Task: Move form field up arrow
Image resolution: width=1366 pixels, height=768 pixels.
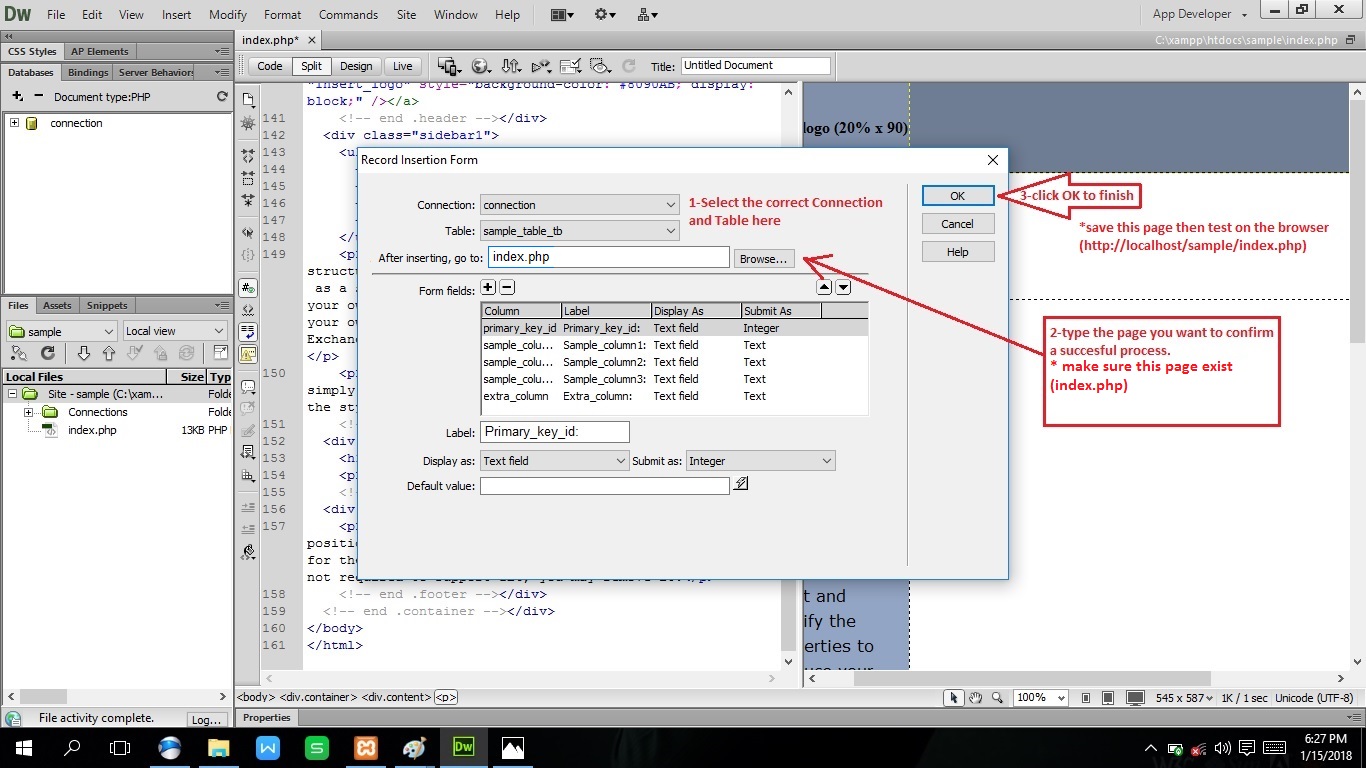Action: [824, 288]
